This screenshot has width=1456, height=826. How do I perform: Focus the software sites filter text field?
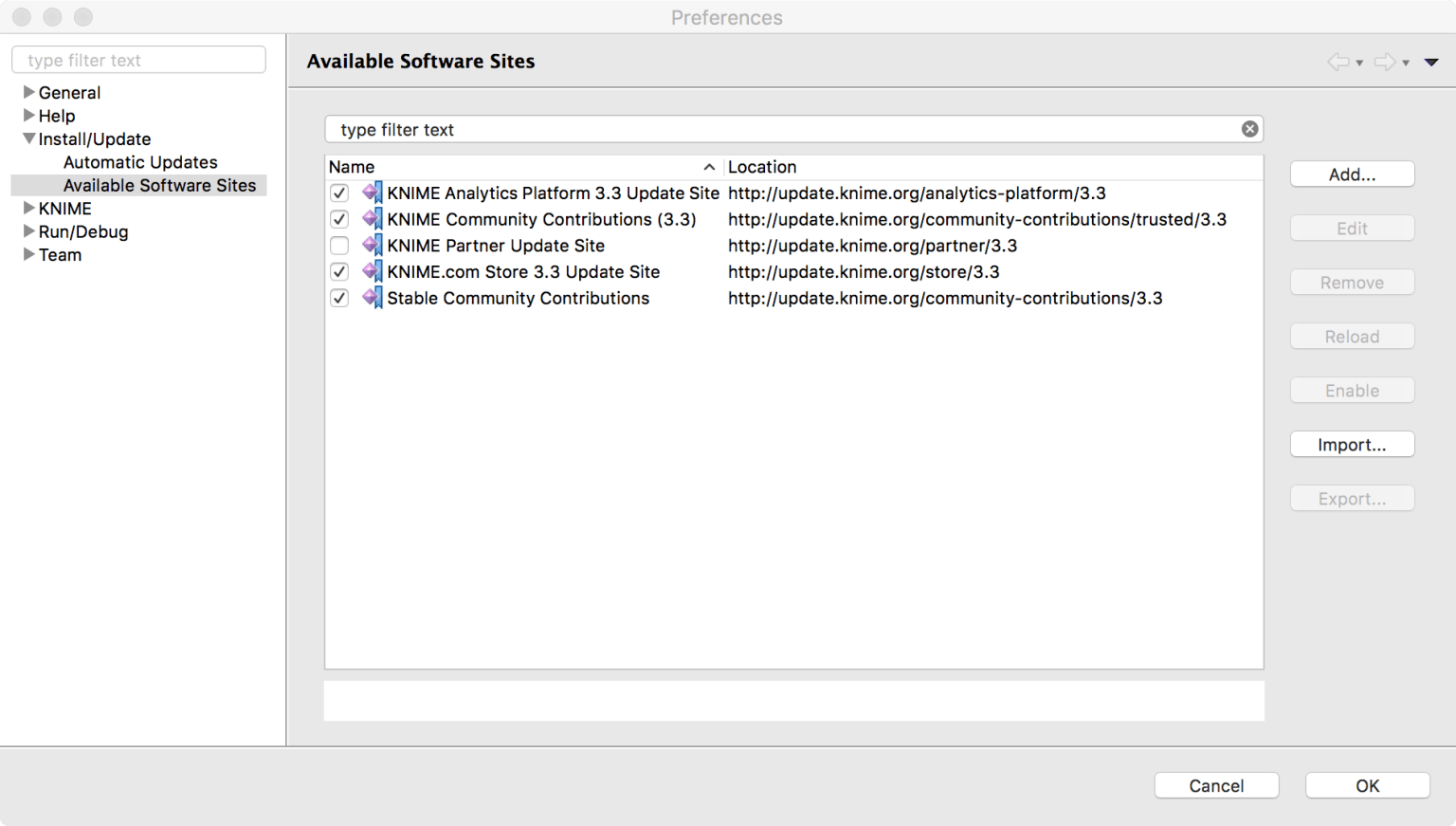tap(794, 129)
